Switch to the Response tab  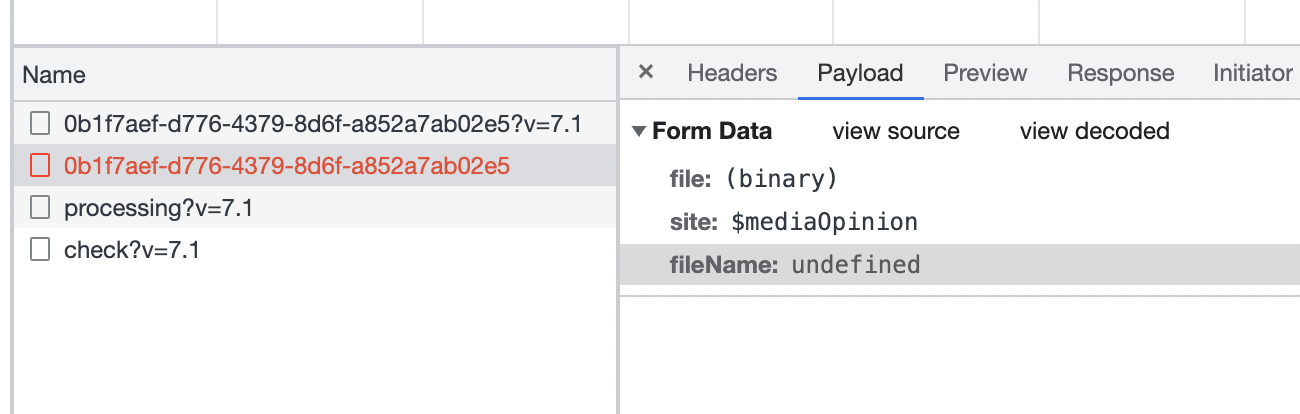click(x=1120, y=73)
